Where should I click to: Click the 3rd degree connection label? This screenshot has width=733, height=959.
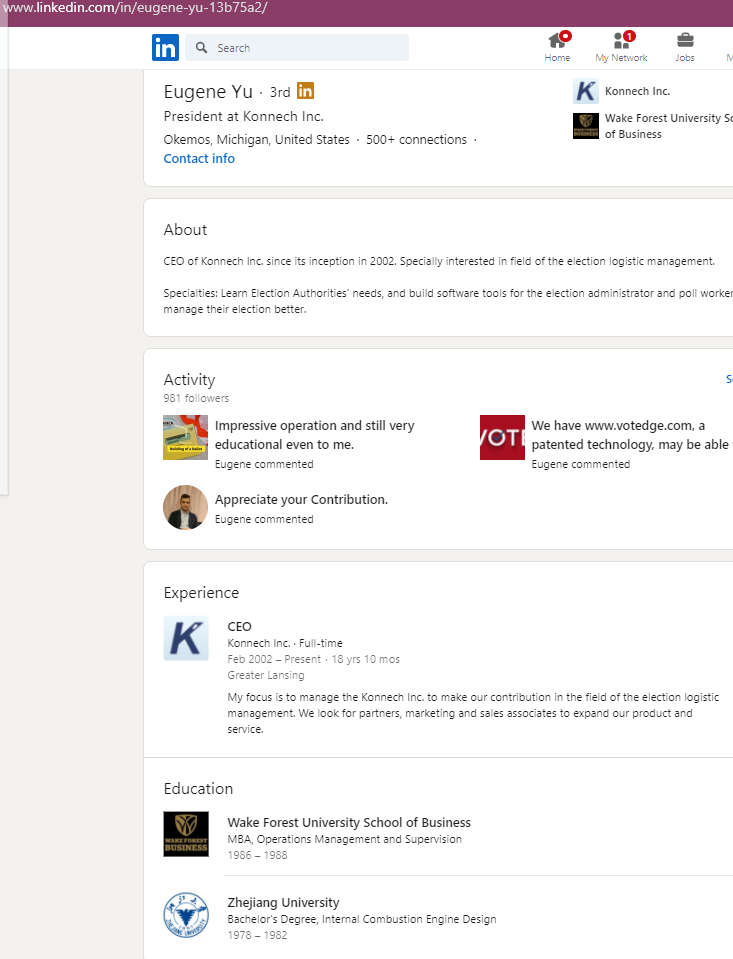click(280, 92)
